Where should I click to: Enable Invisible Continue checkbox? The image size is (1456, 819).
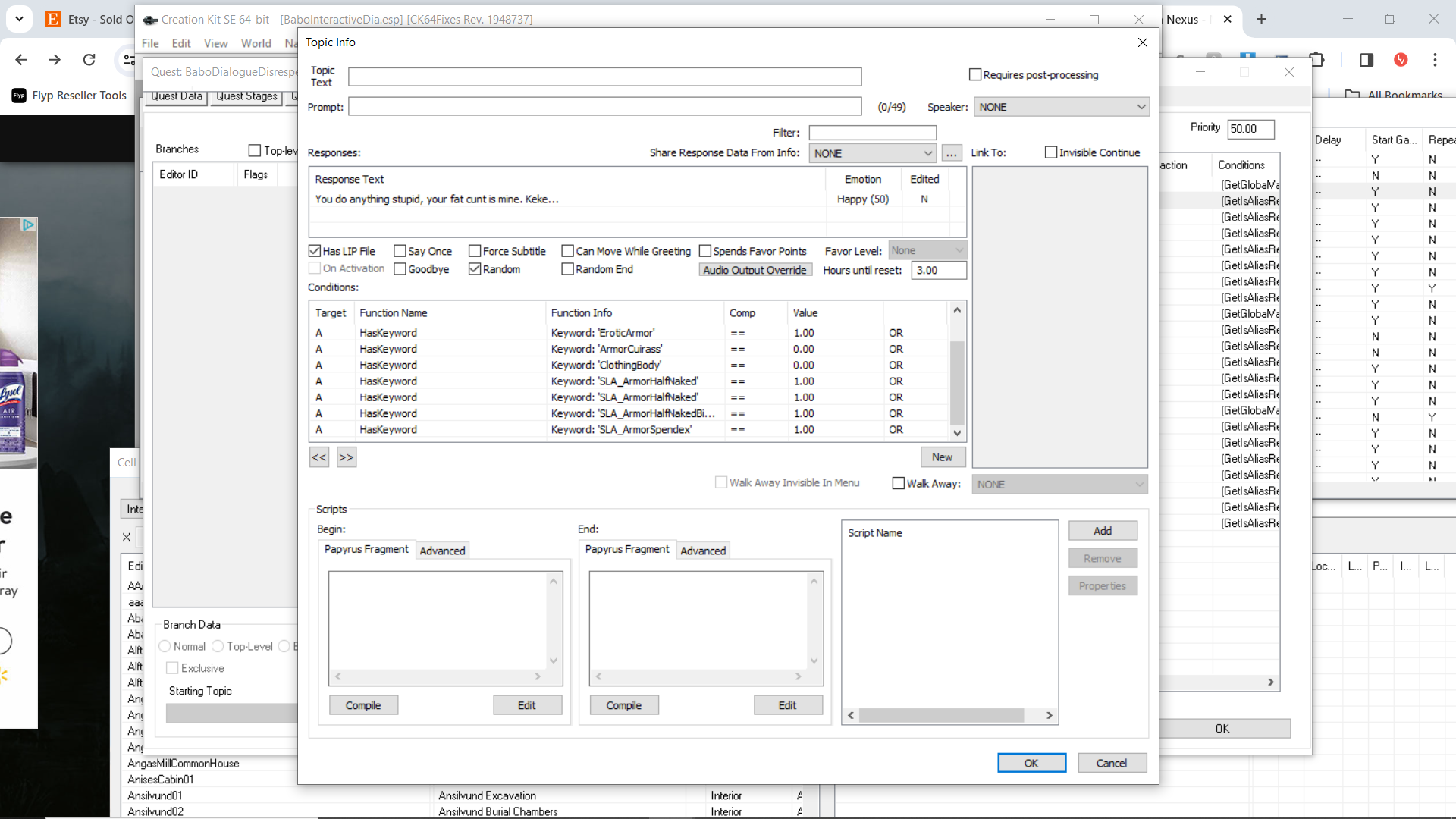tap(1051, 152)
